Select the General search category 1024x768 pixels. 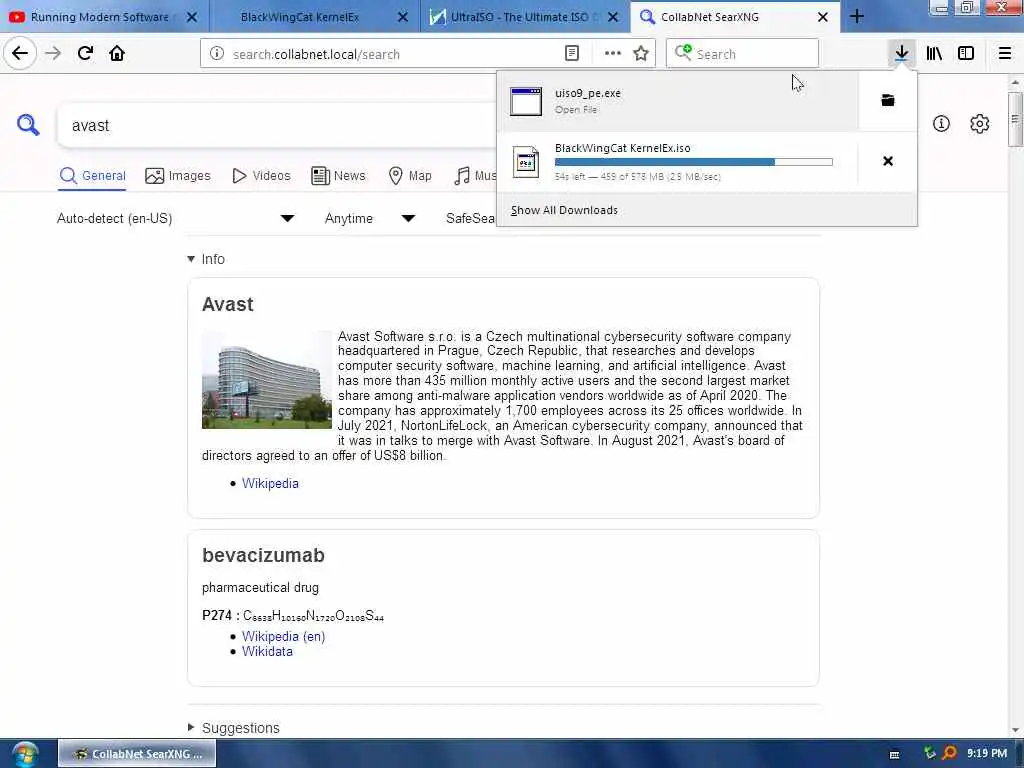(92, 175)
